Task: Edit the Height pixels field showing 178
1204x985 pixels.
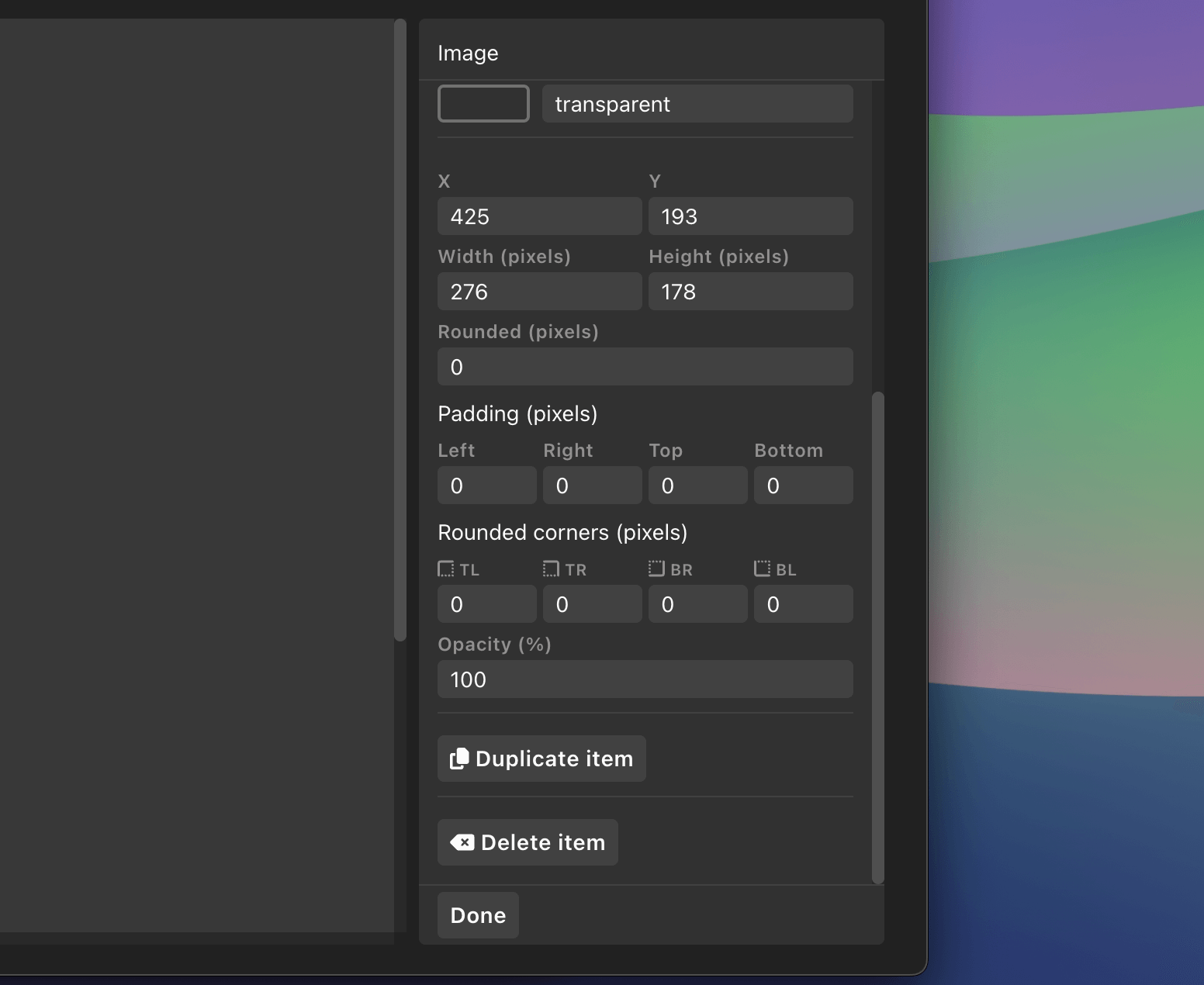Action: 749,292
